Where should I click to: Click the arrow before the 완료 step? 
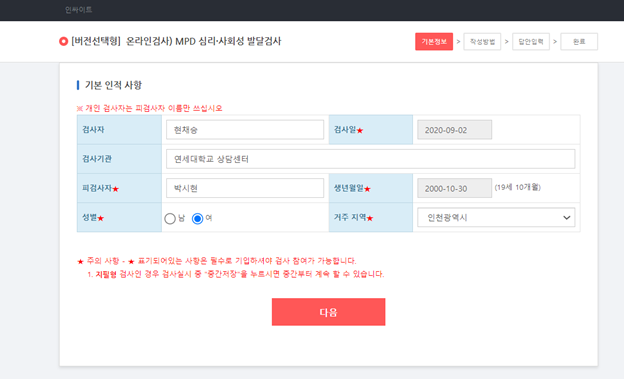[555, 41]
